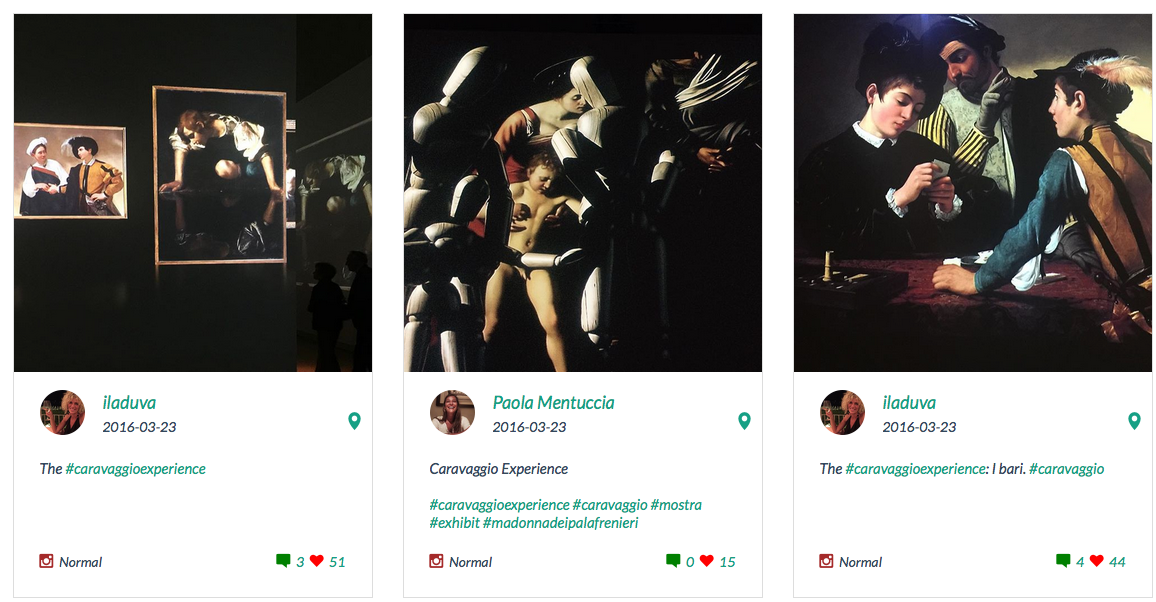Open the Paola Mentuccia username link
This screenshot has height=602, width=1156.
(x=553, y=403)
